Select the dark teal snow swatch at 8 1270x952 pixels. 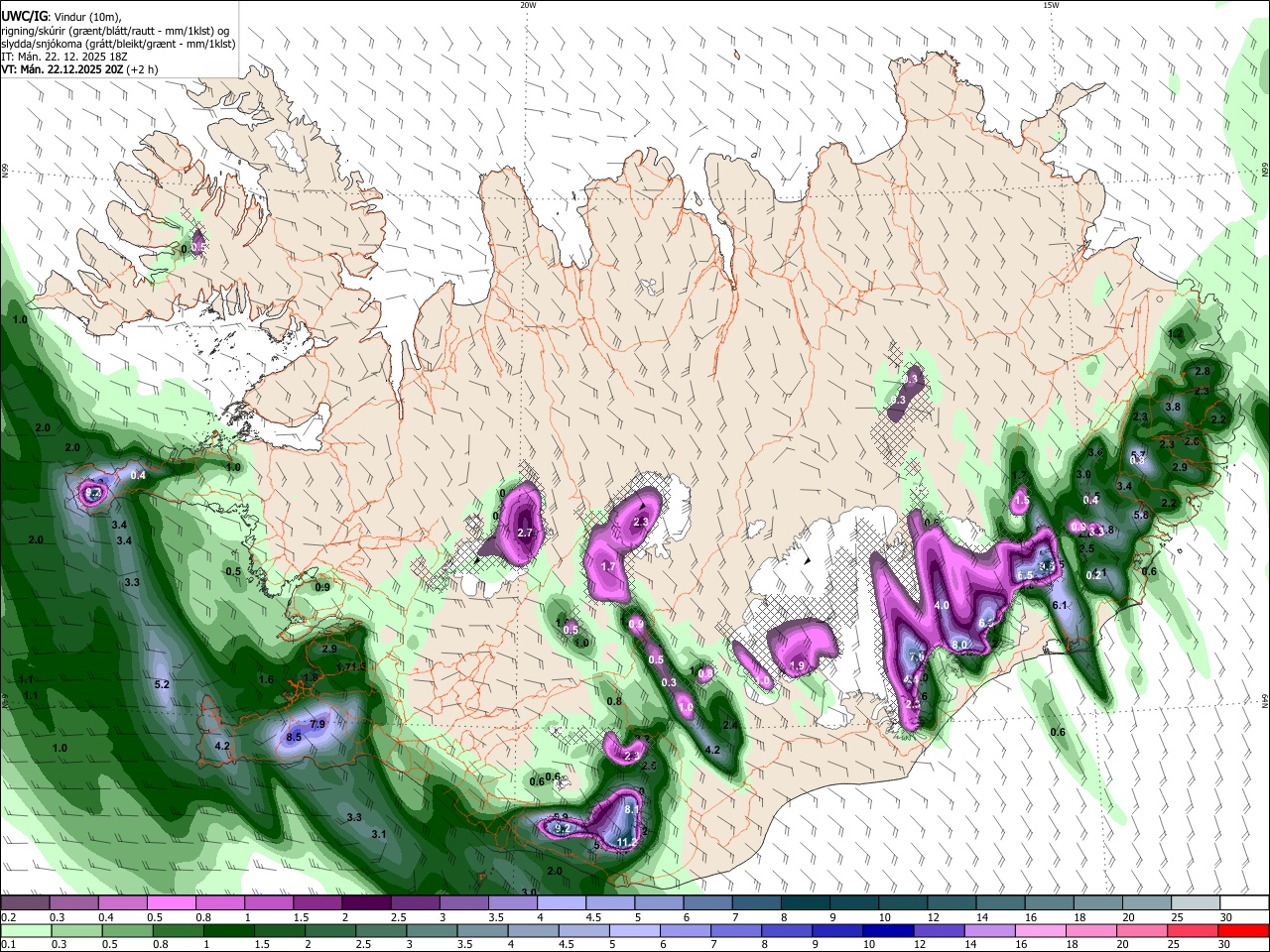coord(806,903)
